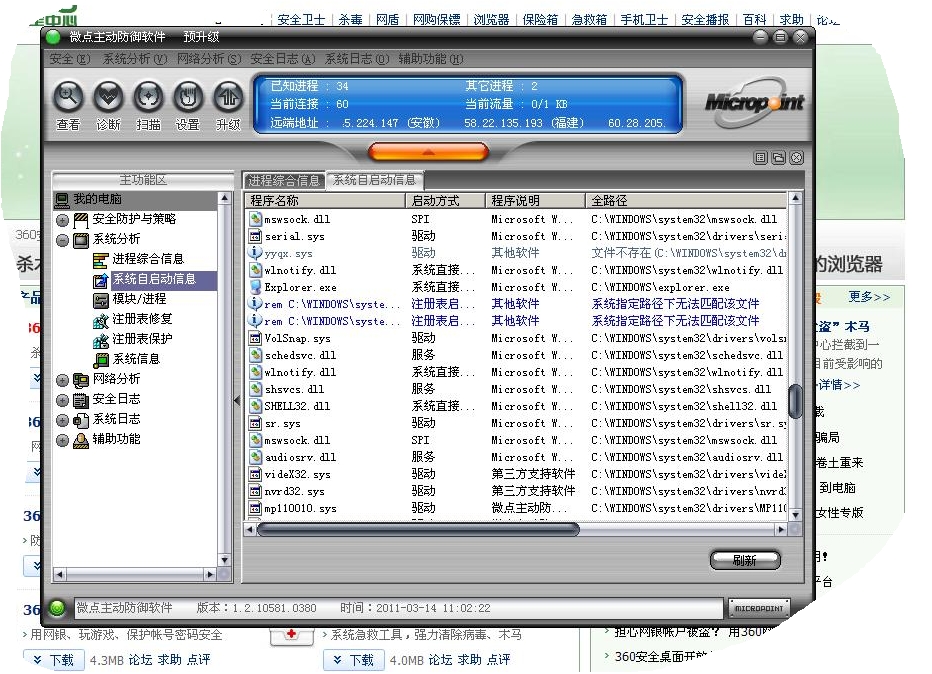This screenshot has height=674, width=932.
Task: Open 浏览器 link in background browser
Action: (x=491, y=19)
